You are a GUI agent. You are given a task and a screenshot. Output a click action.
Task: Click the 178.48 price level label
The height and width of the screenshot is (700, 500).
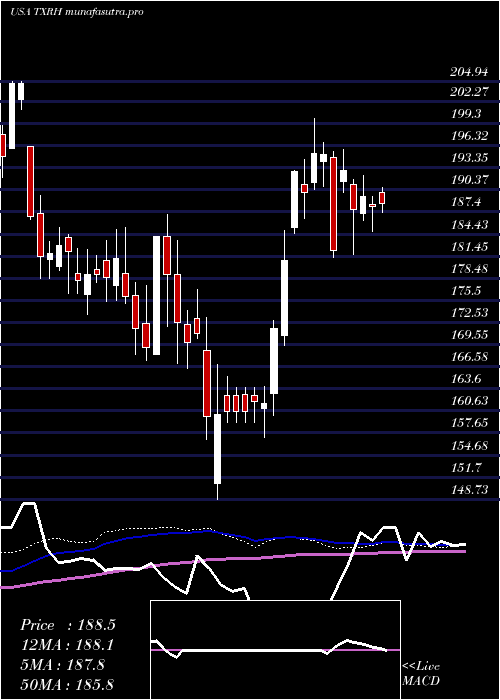click(468, 269)
